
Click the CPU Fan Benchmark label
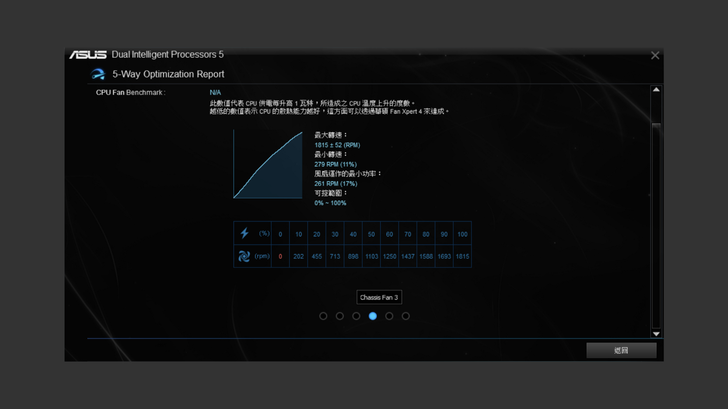tap(130, 92)
